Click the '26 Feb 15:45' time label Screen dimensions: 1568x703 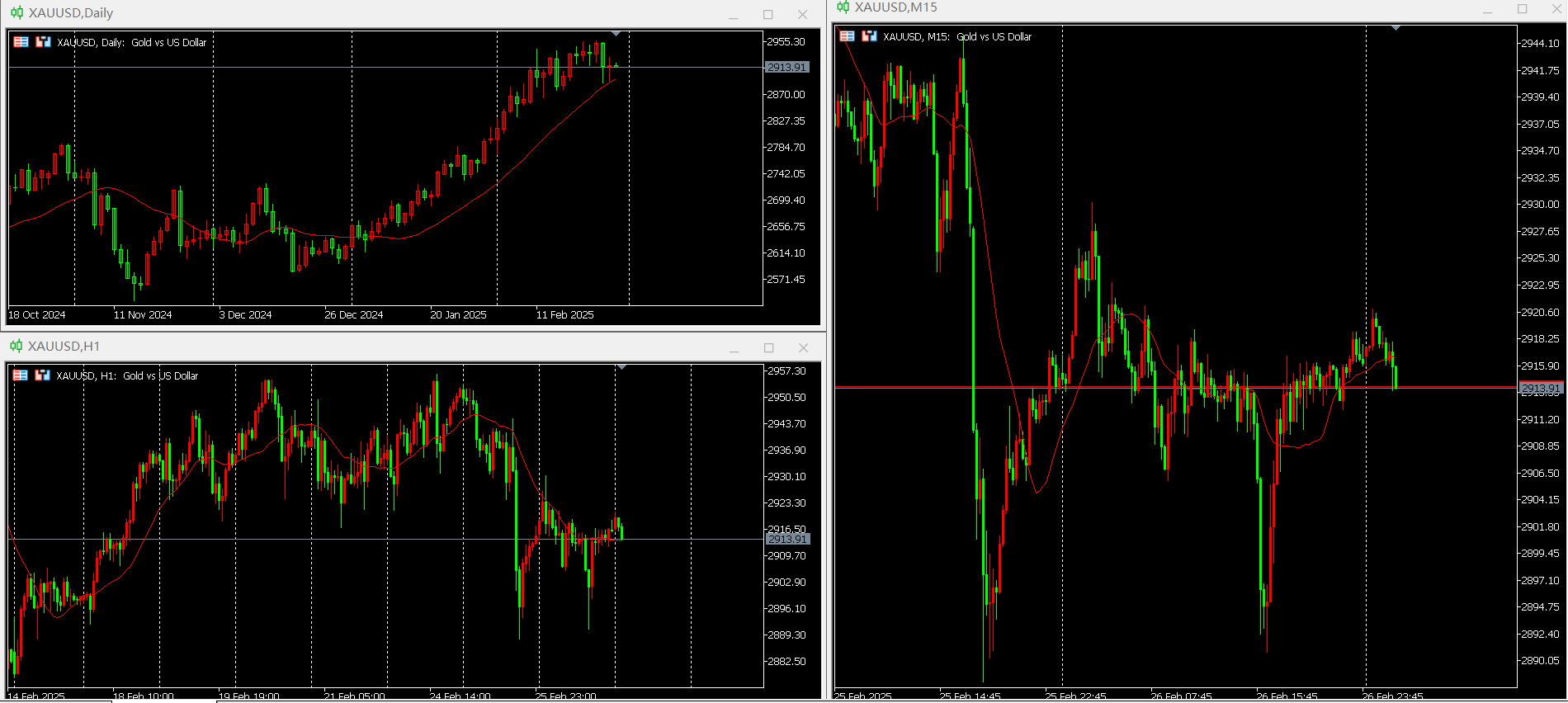point(1287,696)
